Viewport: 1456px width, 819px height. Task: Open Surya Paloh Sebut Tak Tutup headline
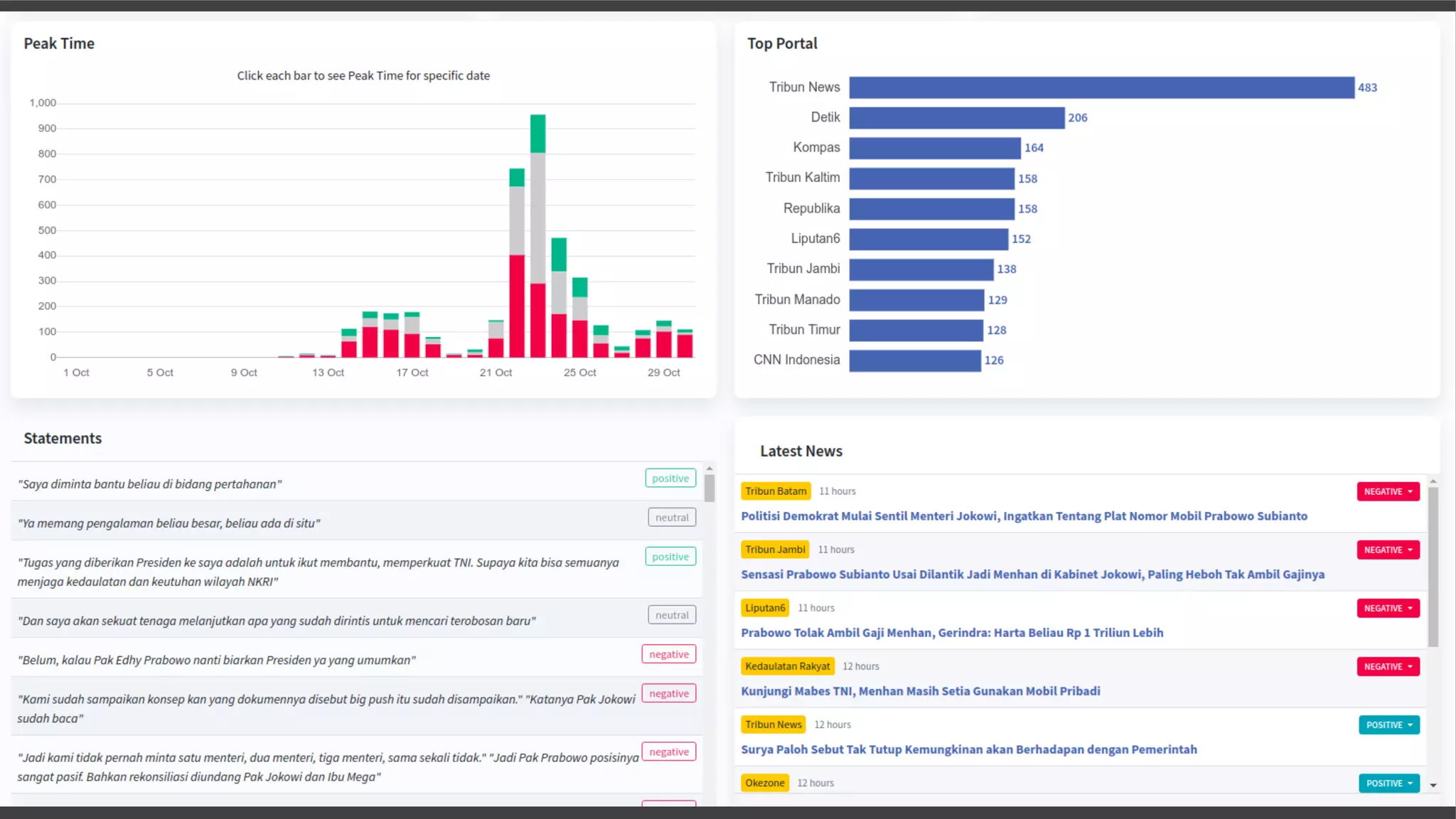point(968,749)
